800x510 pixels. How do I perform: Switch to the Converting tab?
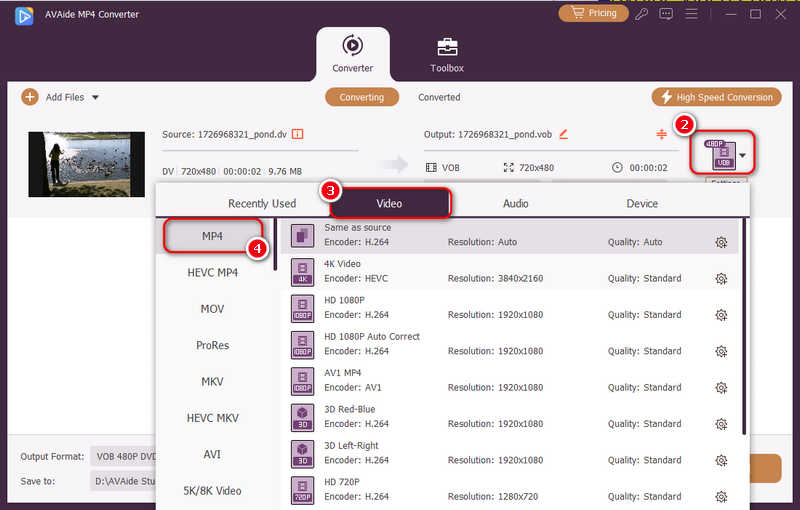pyautogui.click(x=362, y=97)
